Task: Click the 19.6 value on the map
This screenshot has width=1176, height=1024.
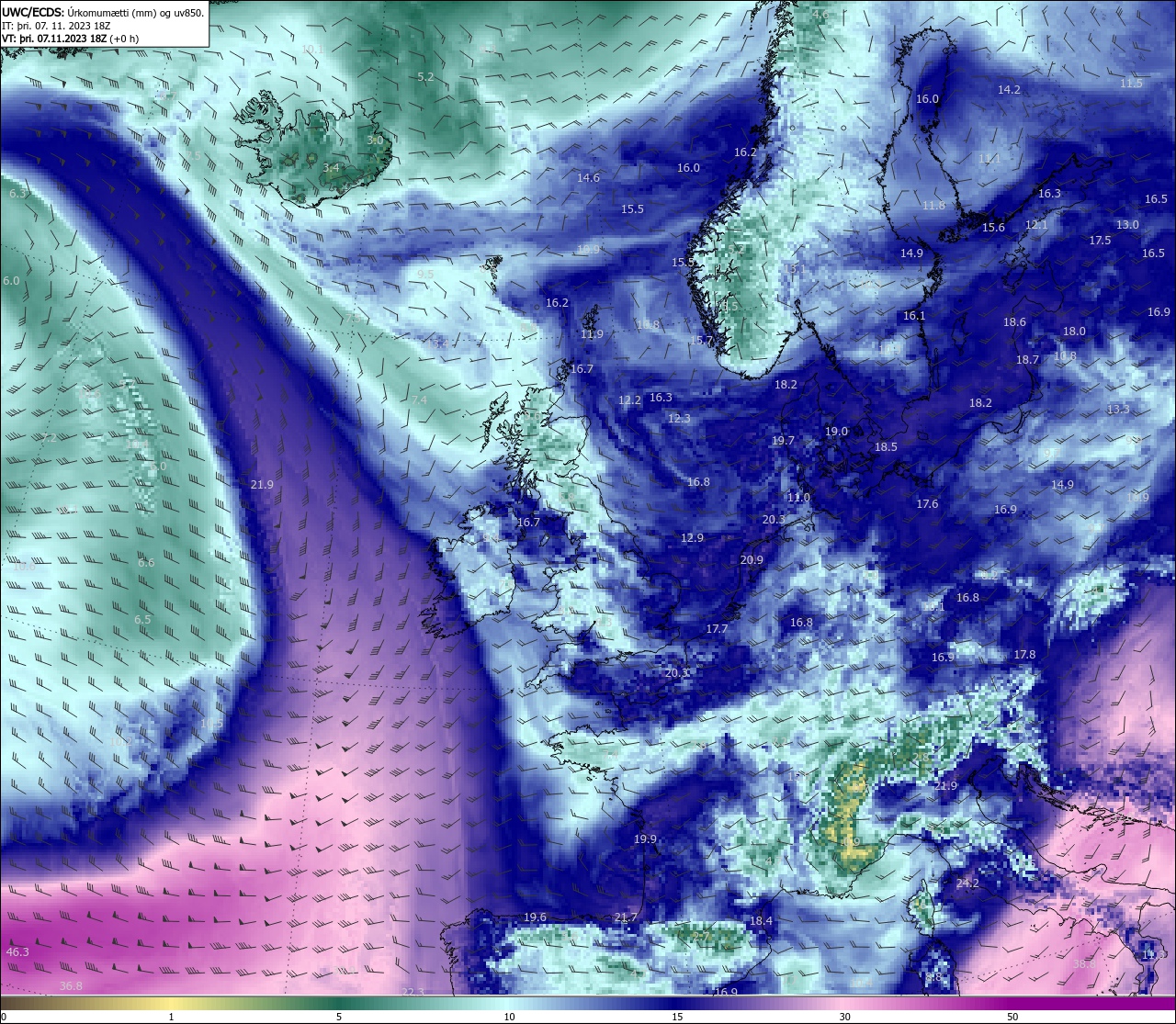Action: [x=535, y=917]
